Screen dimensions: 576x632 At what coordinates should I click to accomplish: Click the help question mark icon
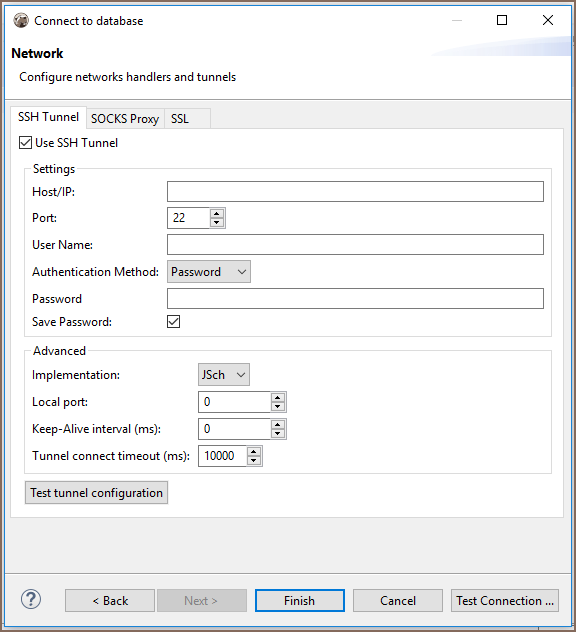pos(31,599)
